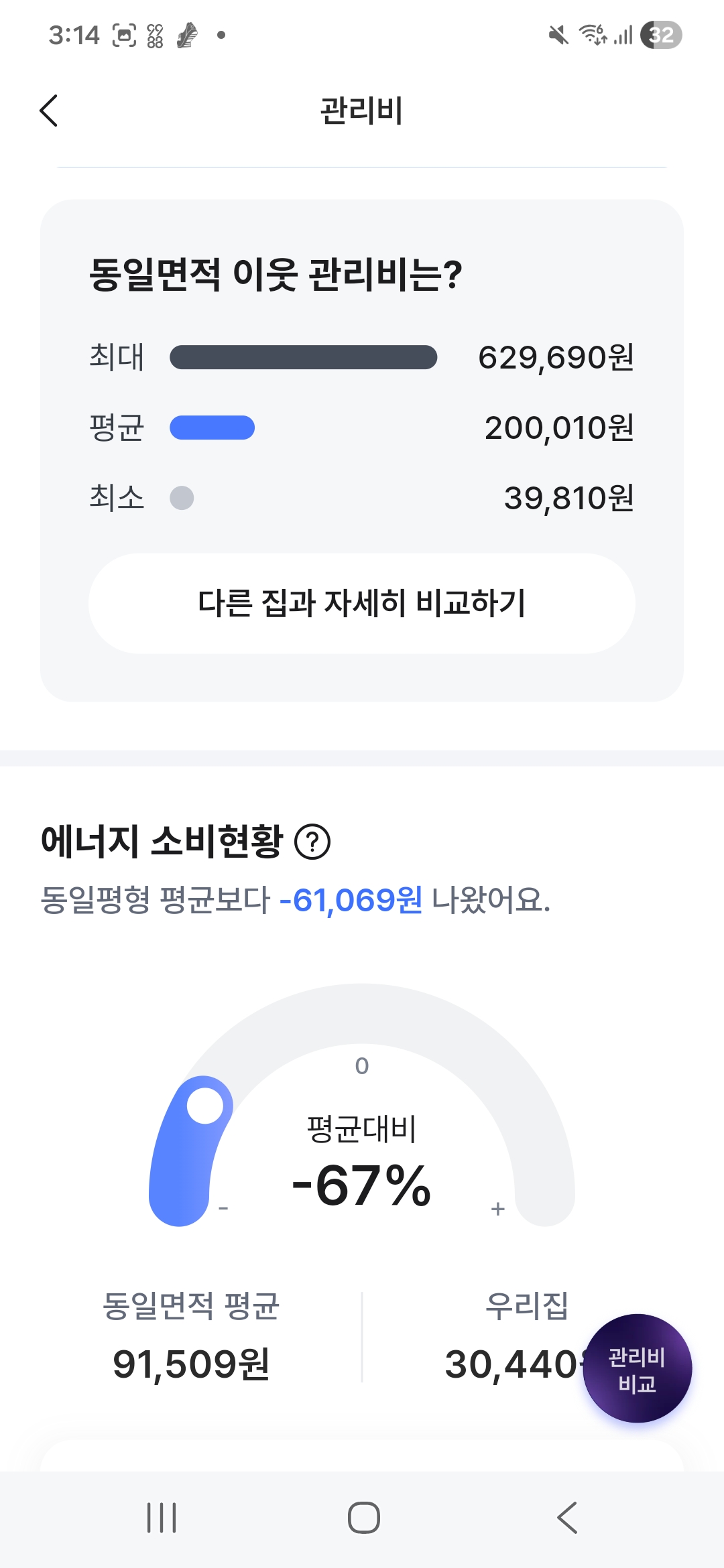Viewport: 724px width, 1568px height.
Task: Tap the system navigation back icon
Action: 567,1517
